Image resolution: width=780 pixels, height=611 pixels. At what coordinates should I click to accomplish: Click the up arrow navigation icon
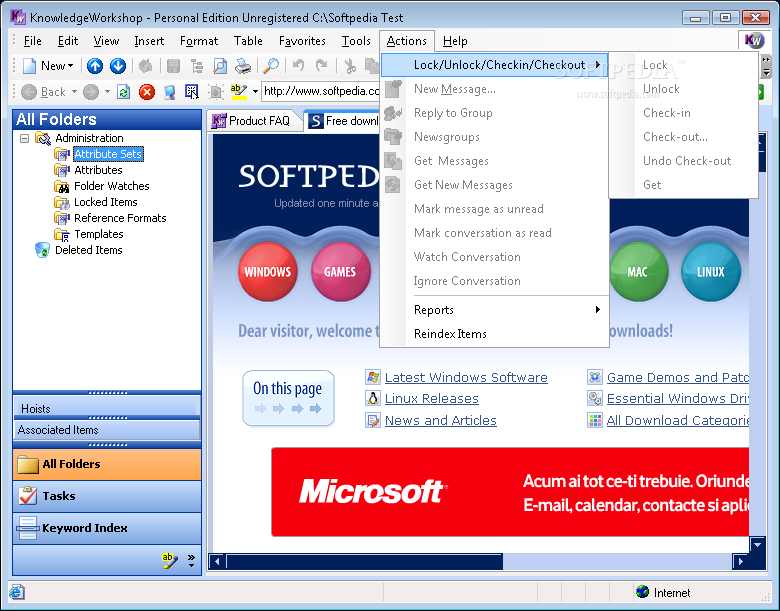95,66
